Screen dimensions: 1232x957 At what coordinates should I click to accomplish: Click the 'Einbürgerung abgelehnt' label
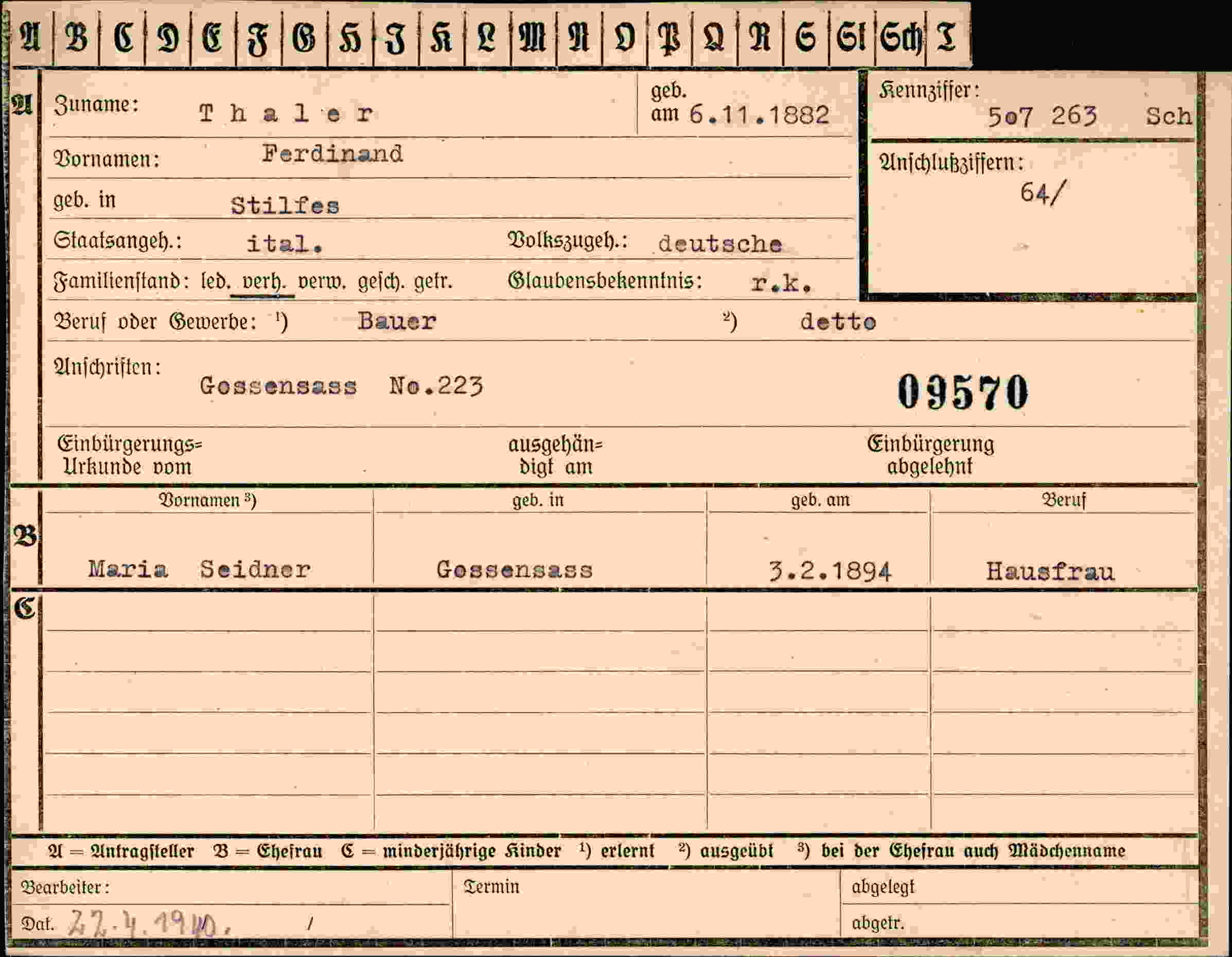pos(931,454)
